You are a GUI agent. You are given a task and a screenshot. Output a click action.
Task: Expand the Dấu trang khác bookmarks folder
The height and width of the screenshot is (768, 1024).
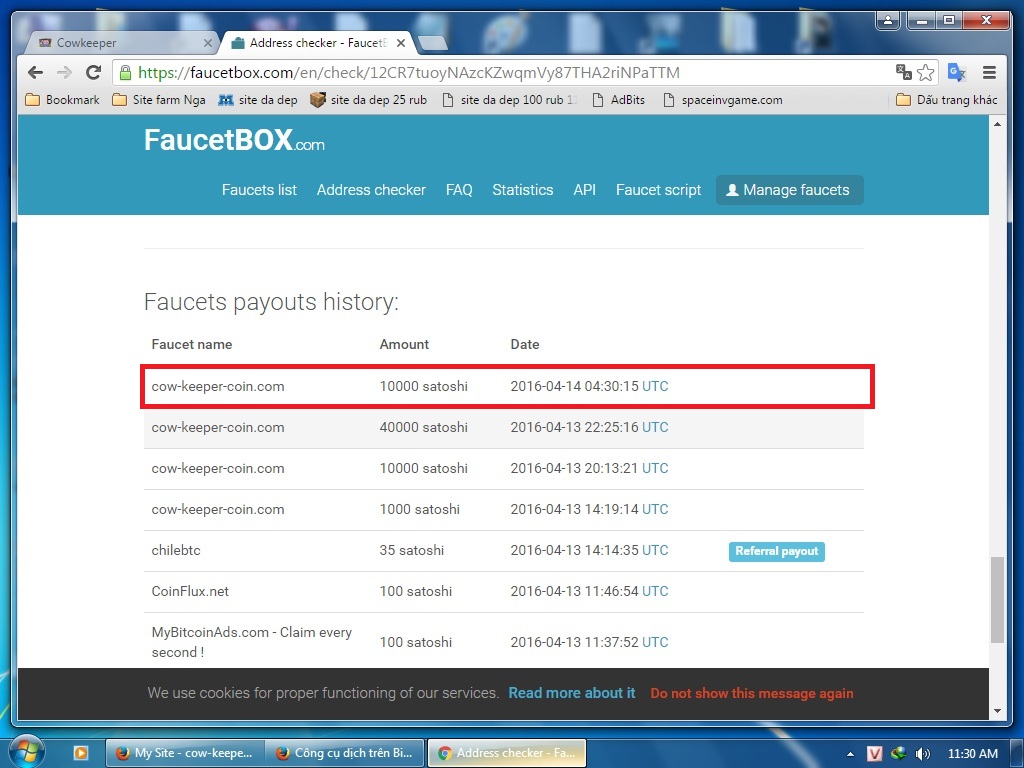pos(947,100)
